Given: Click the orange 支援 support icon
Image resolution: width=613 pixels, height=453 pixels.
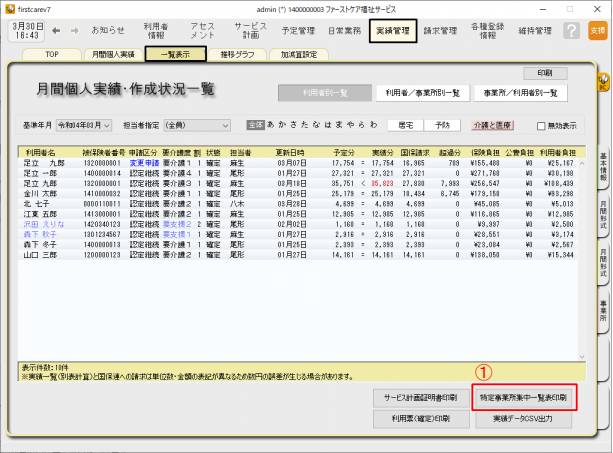Looking at the screenshot, I should click(x=597, y=31).
